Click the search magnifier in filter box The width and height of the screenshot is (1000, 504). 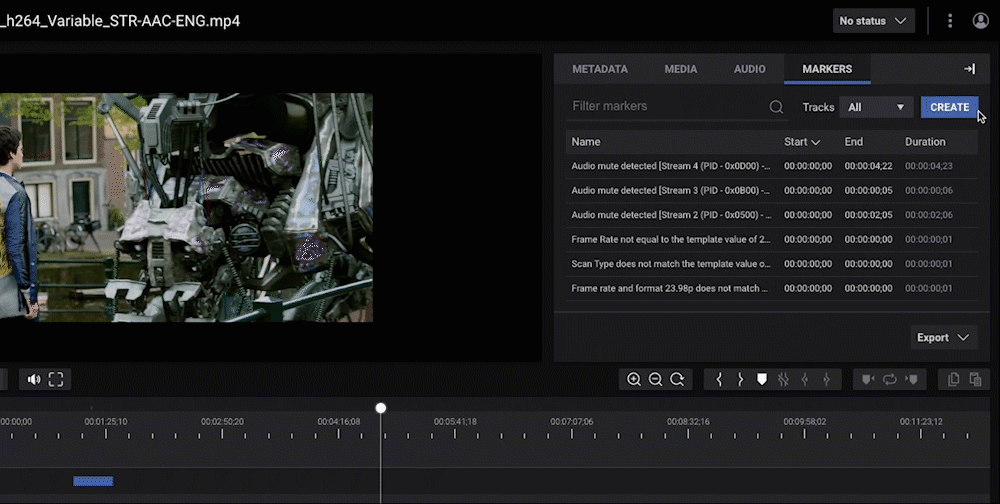776,107
